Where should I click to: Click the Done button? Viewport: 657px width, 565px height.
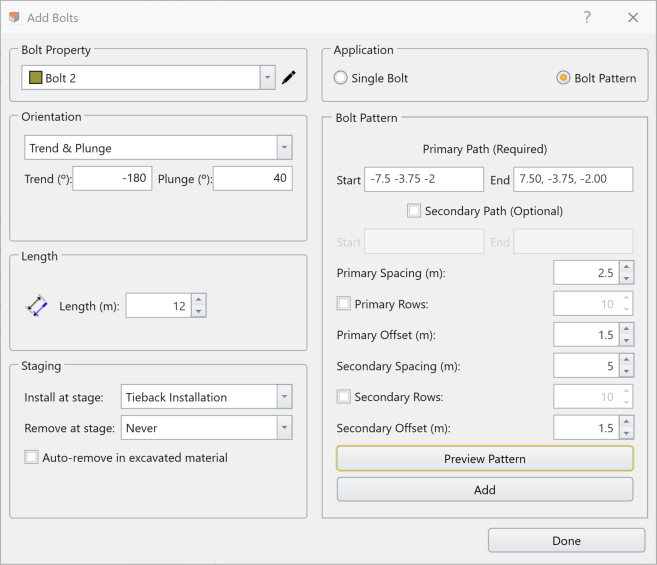pyautogui.click(x=566, y=540)
